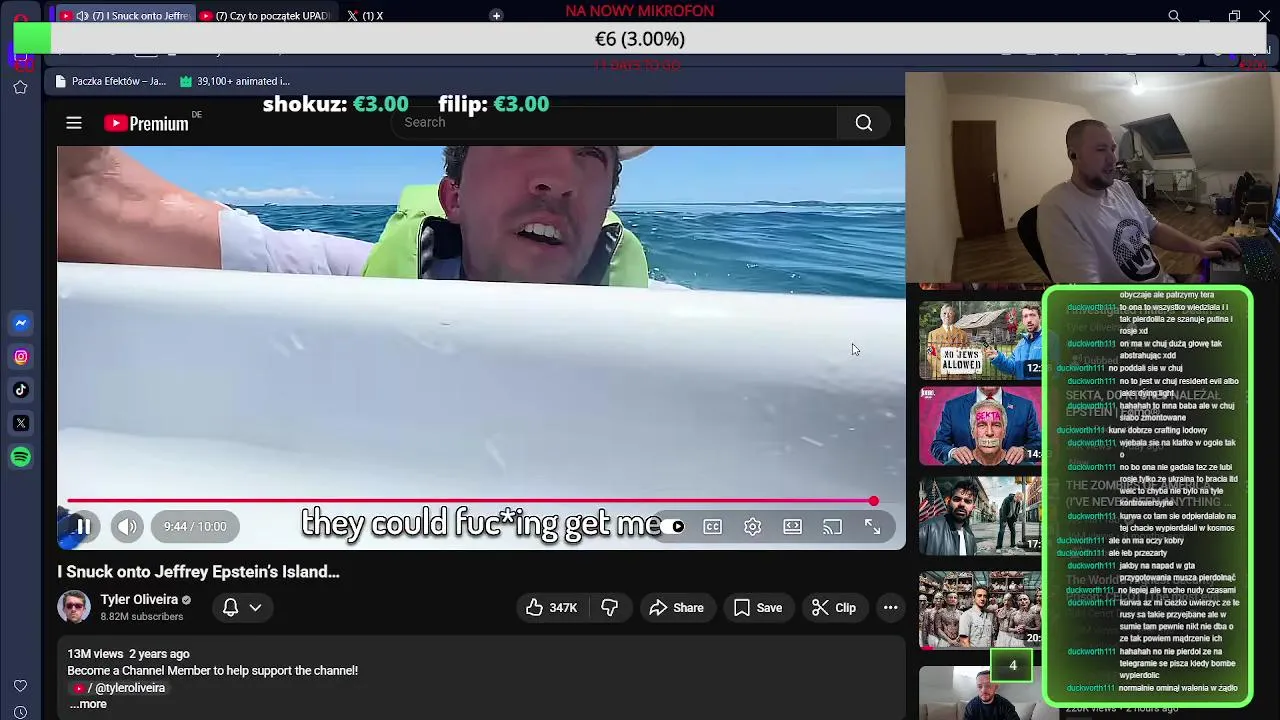This screenshot has width=1280, height=720.
Task: Click the progress bar scrubber handle
Action: pos(873,501)
